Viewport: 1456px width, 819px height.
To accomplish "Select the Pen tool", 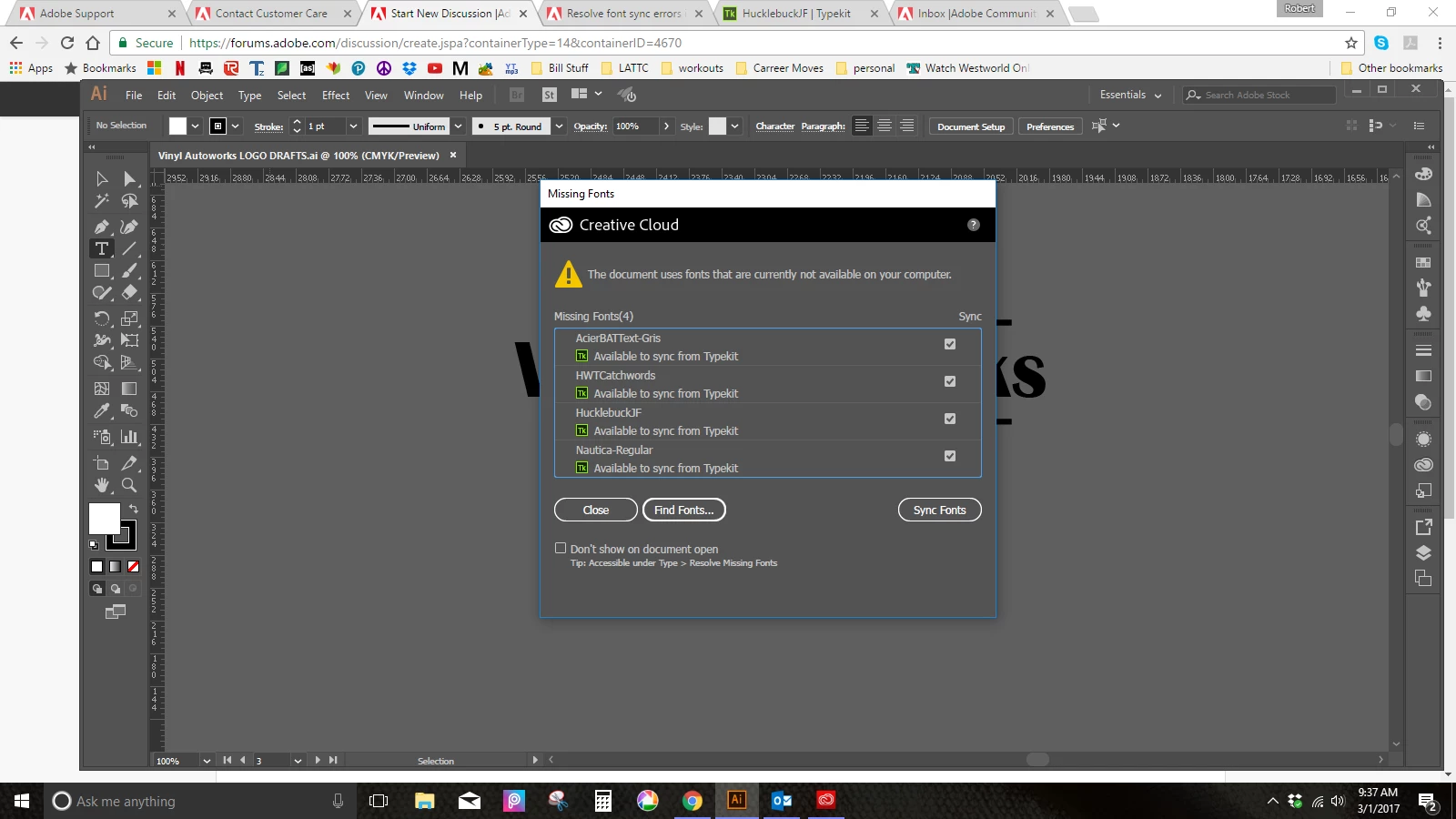I will [102, 227].
